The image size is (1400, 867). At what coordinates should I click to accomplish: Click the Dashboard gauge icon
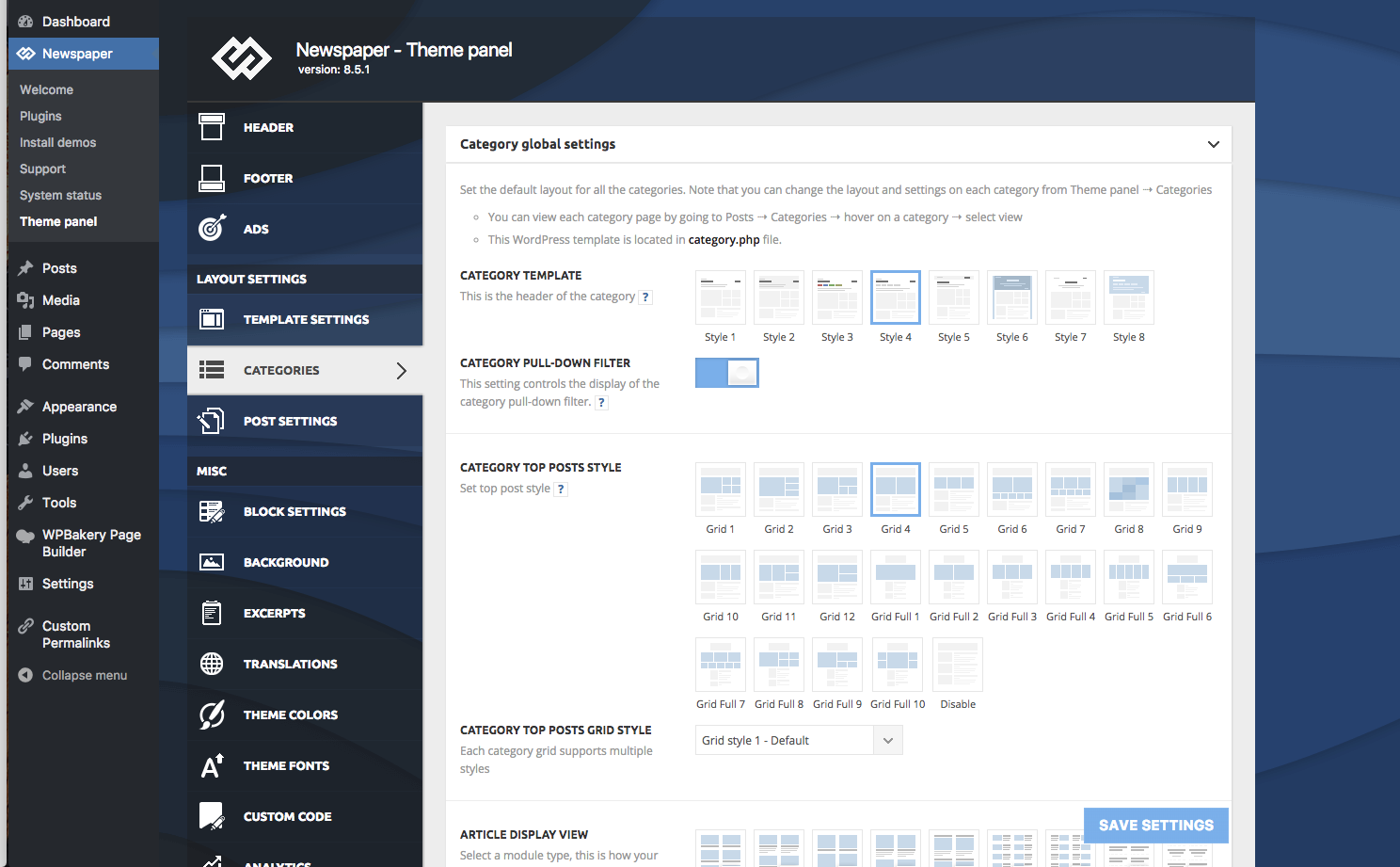click(x=25, y=21)
